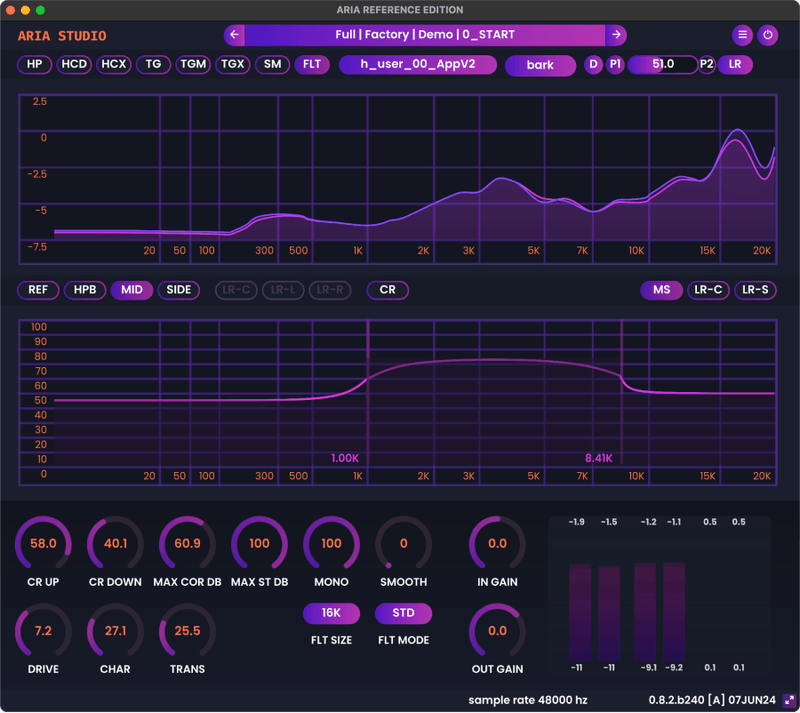Toggle the TGX button
The height and width of the screenshot is (713, 800).
(x=233, y=64)
